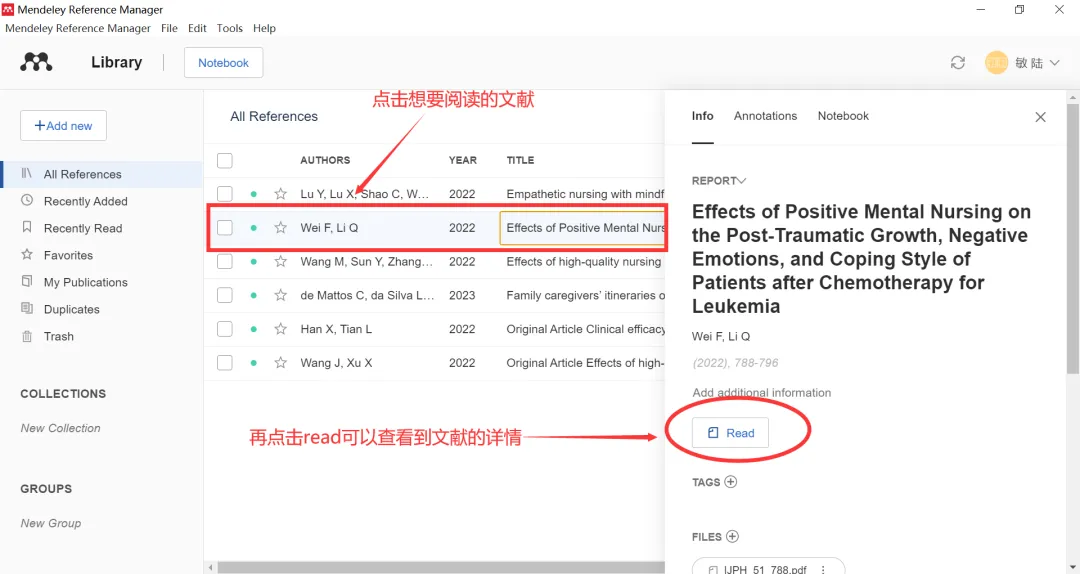Viewport: 1080px width, 574px height.
Task: Click the horizontal scrollbar thumb
Action: point(441,568)
